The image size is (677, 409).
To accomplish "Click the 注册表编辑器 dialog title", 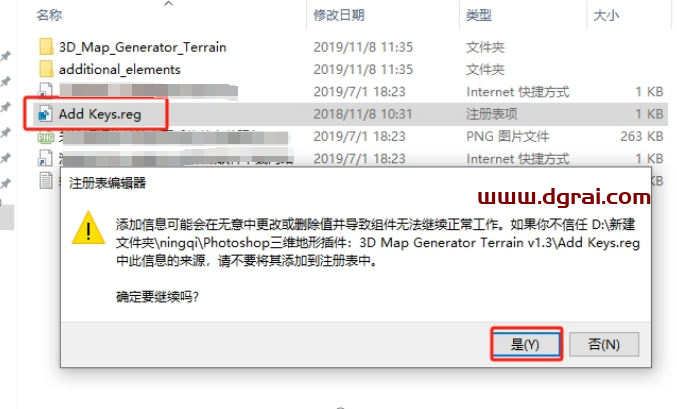I will (x=108, y=183).
